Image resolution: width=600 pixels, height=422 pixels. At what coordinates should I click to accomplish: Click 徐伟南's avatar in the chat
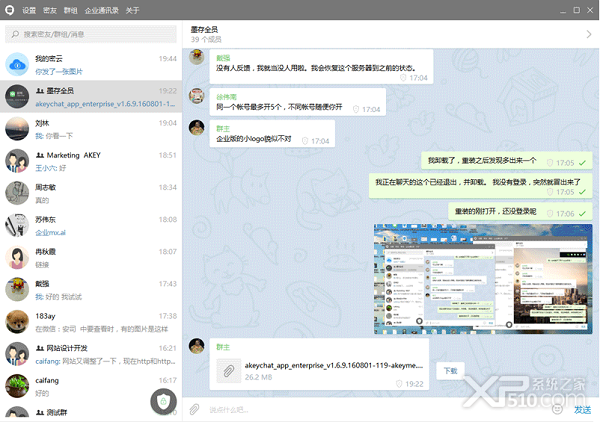coord(197,96)
